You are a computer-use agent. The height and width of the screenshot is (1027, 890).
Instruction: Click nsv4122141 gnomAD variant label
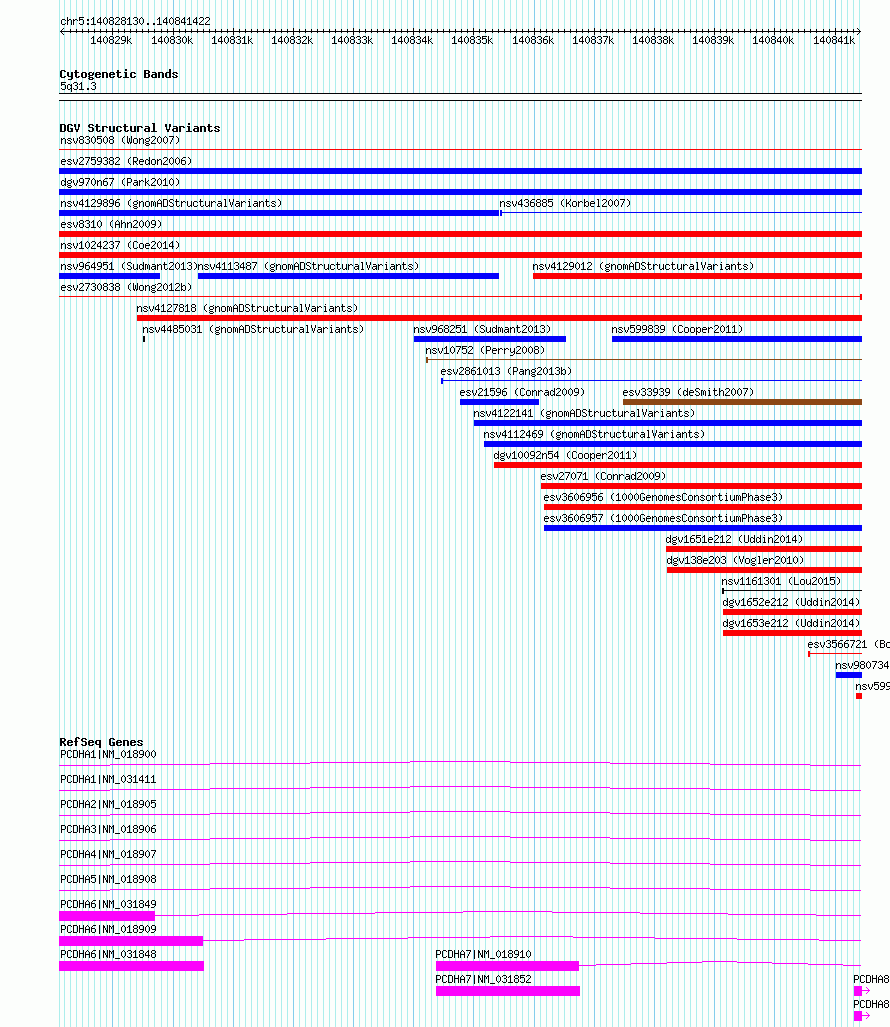(x=584, y=413)
